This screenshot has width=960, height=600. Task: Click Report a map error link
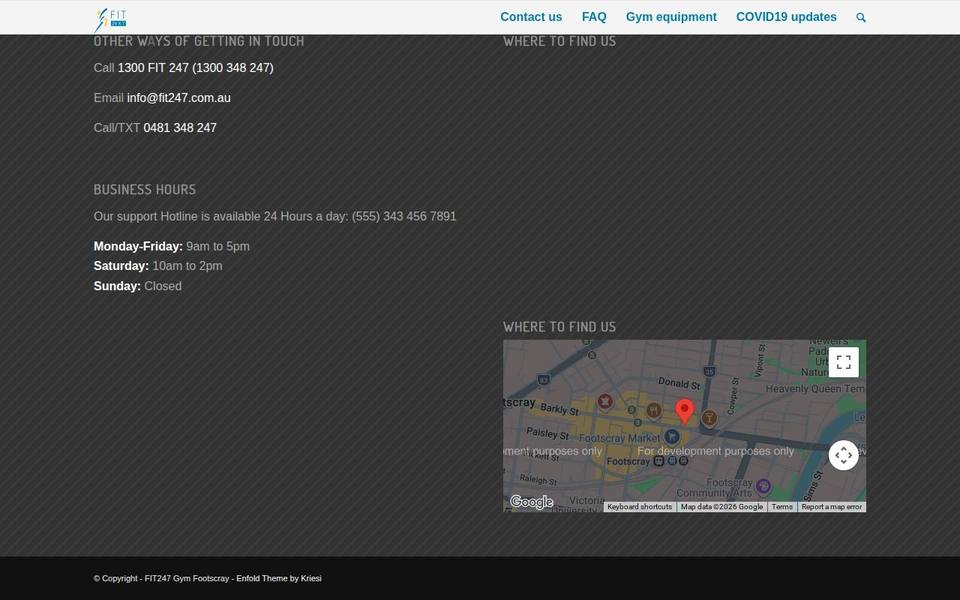831,507
